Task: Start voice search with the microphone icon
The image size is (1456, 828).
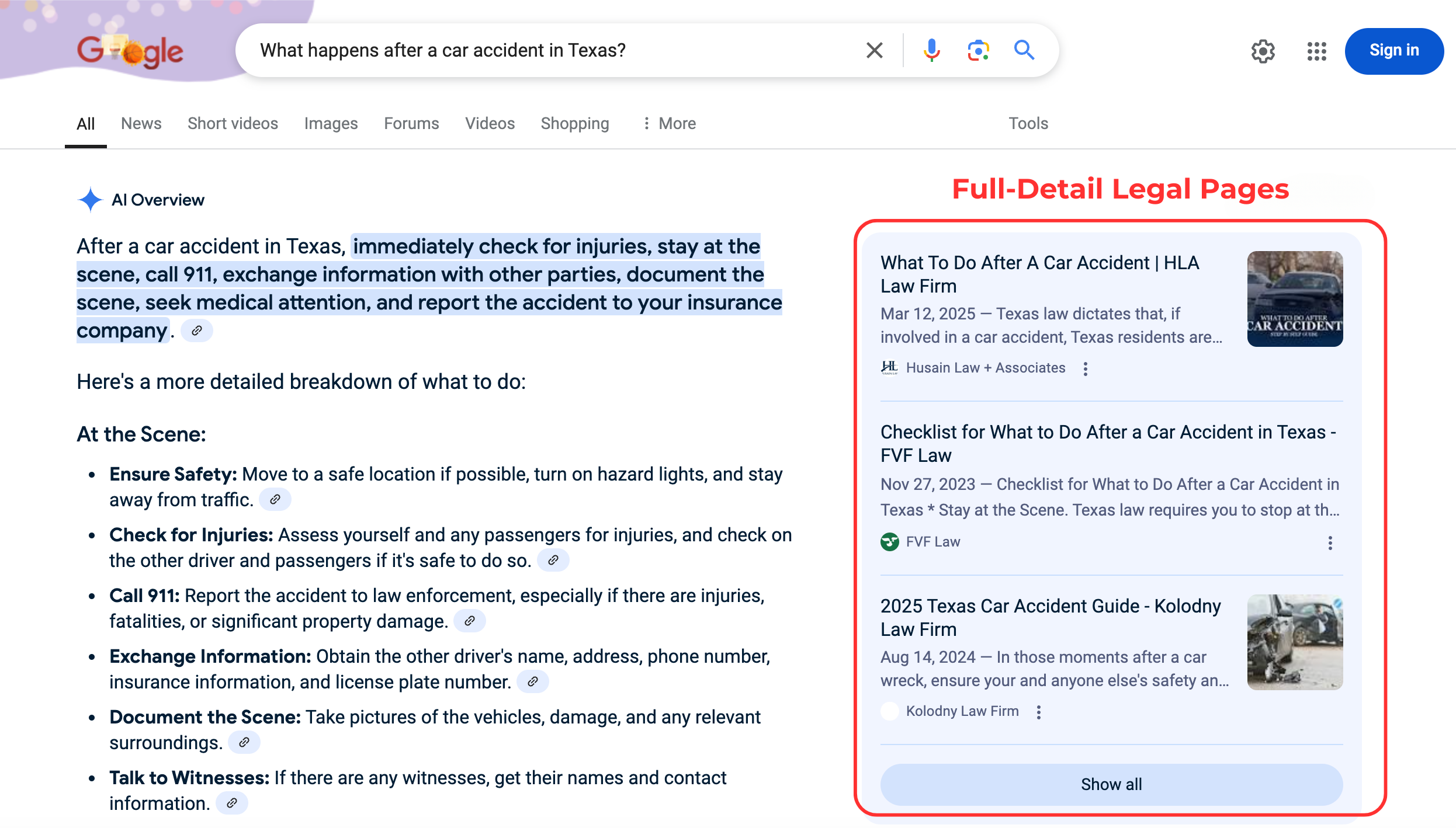Action: tap(932, 50)
